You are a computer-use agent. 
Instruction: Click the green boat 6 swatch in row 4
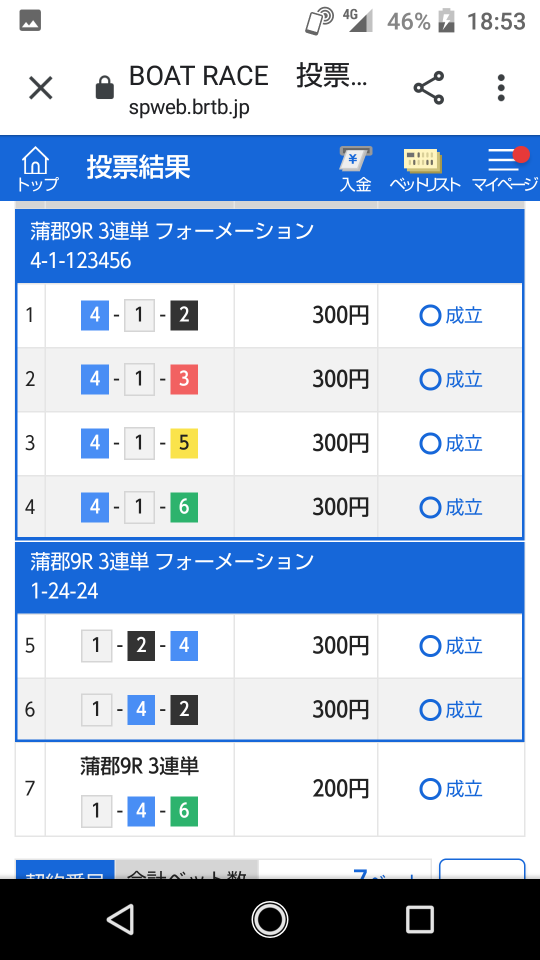(184, 508)
